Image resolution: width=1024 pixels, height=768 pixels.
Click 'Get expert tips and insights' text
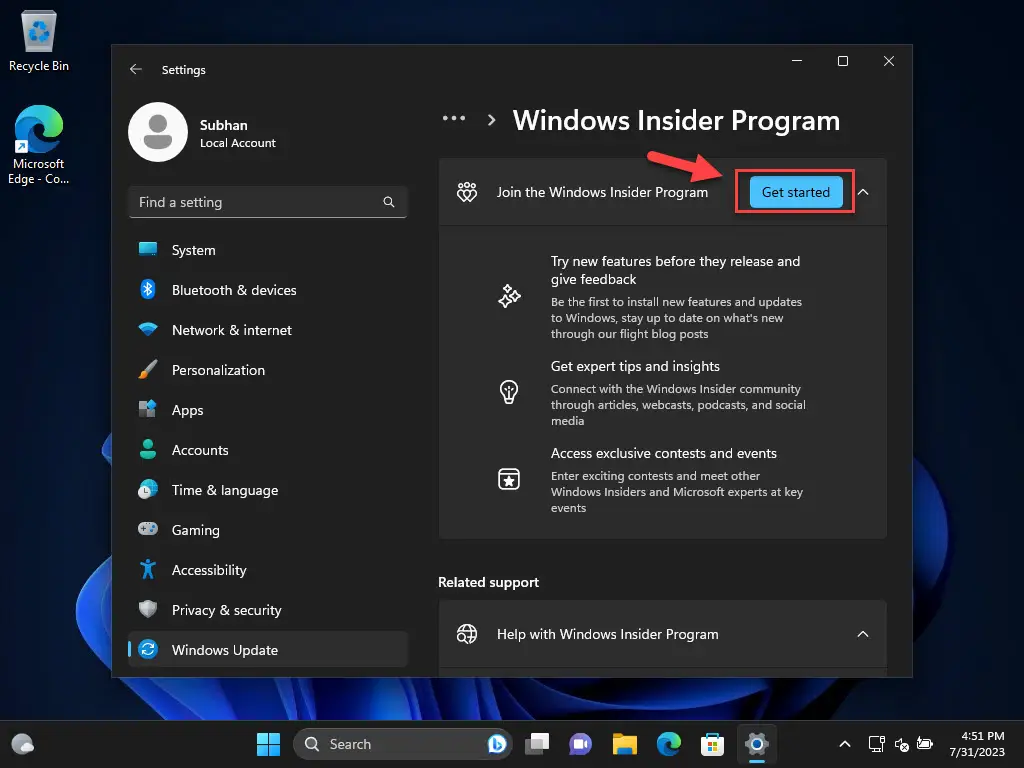coord(635,366)
